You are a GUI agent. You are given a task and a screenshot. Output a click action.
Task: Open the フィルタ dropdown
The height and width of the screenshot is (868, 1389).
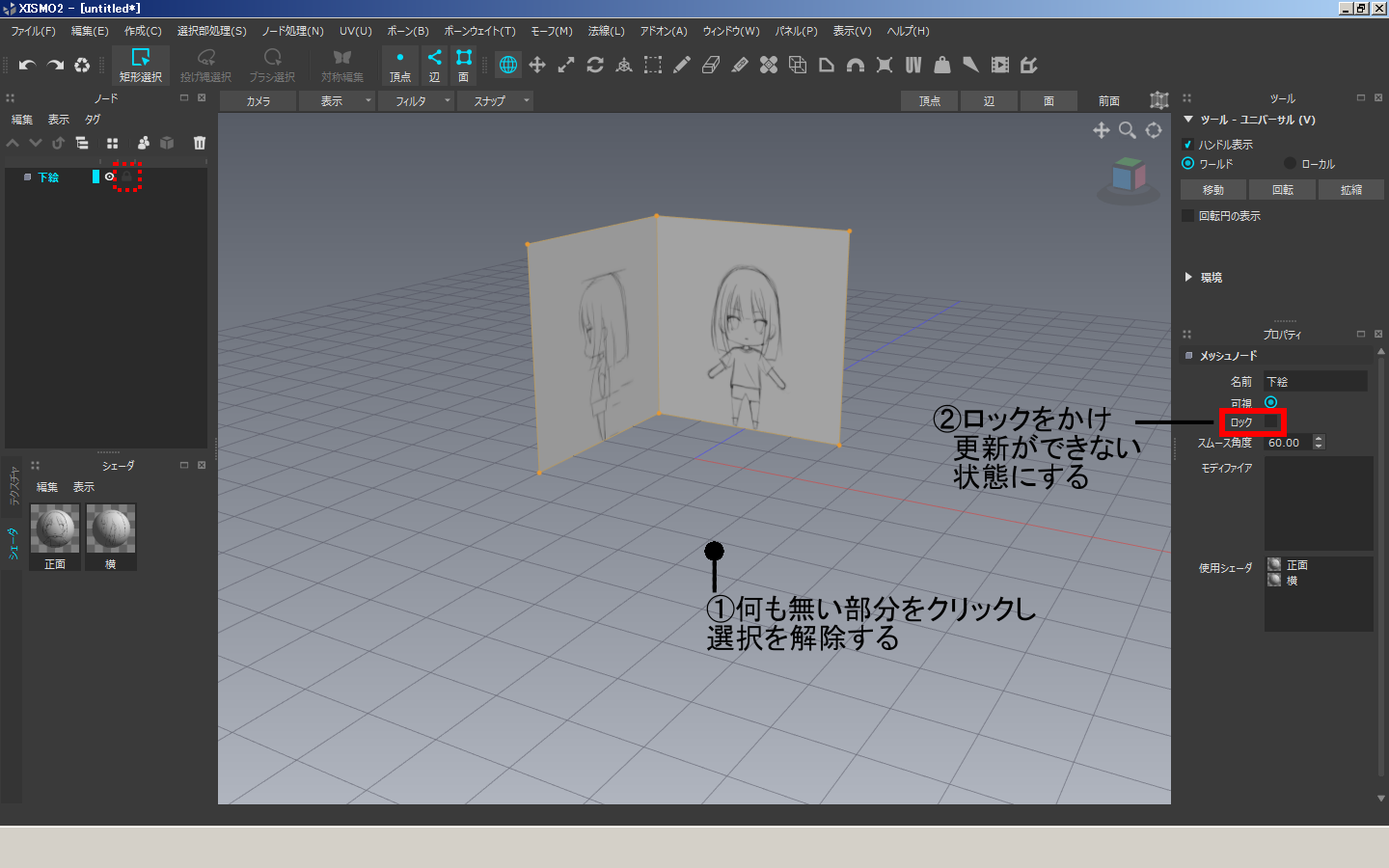click(x=417, y=100)
